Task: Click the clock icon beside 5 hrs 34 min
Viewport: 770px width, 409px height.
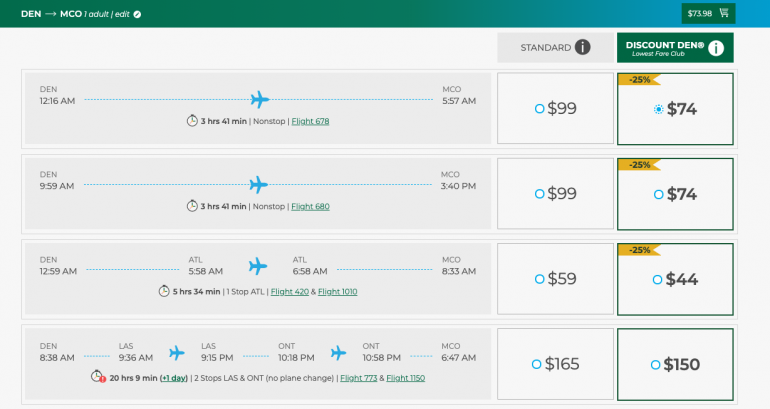Action: point(164,291)
